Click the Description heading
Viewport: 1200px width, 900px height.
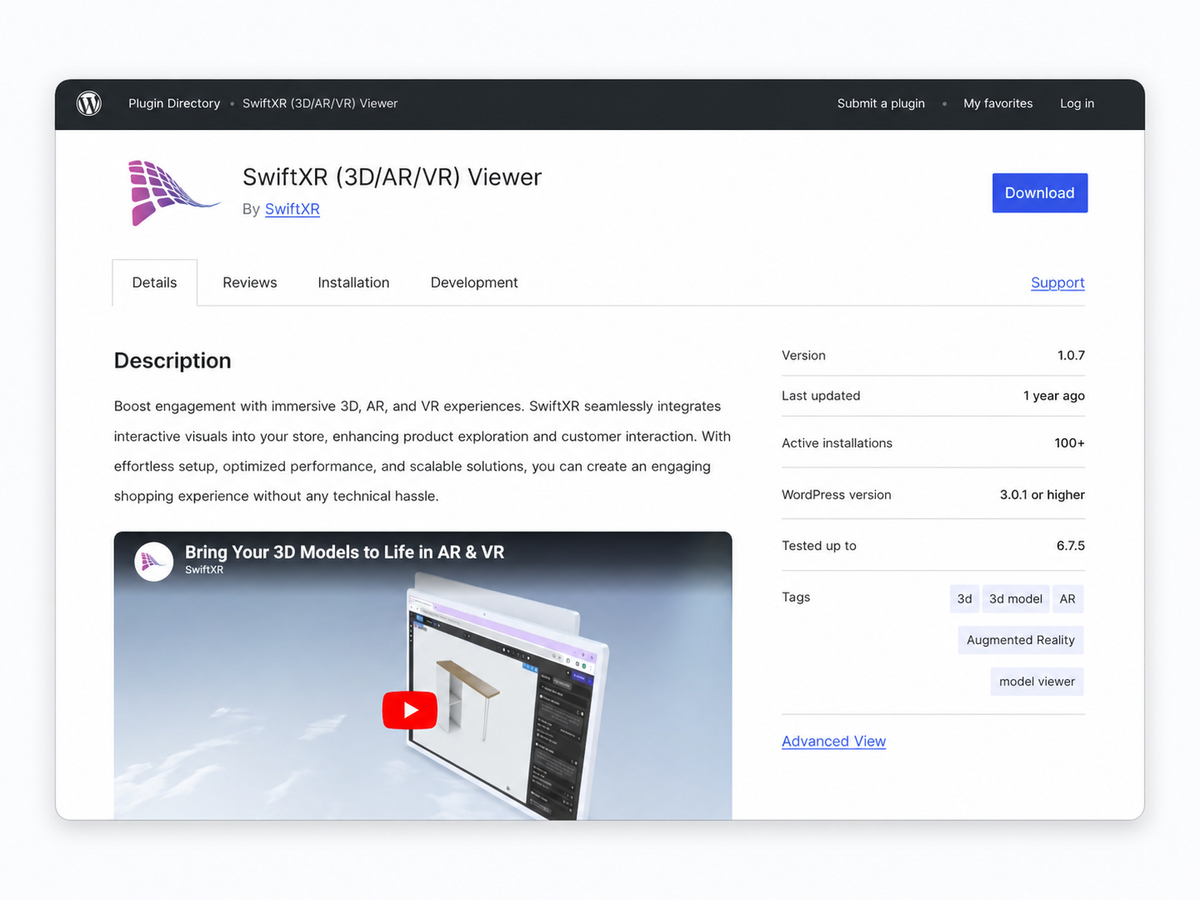(172, 361)
